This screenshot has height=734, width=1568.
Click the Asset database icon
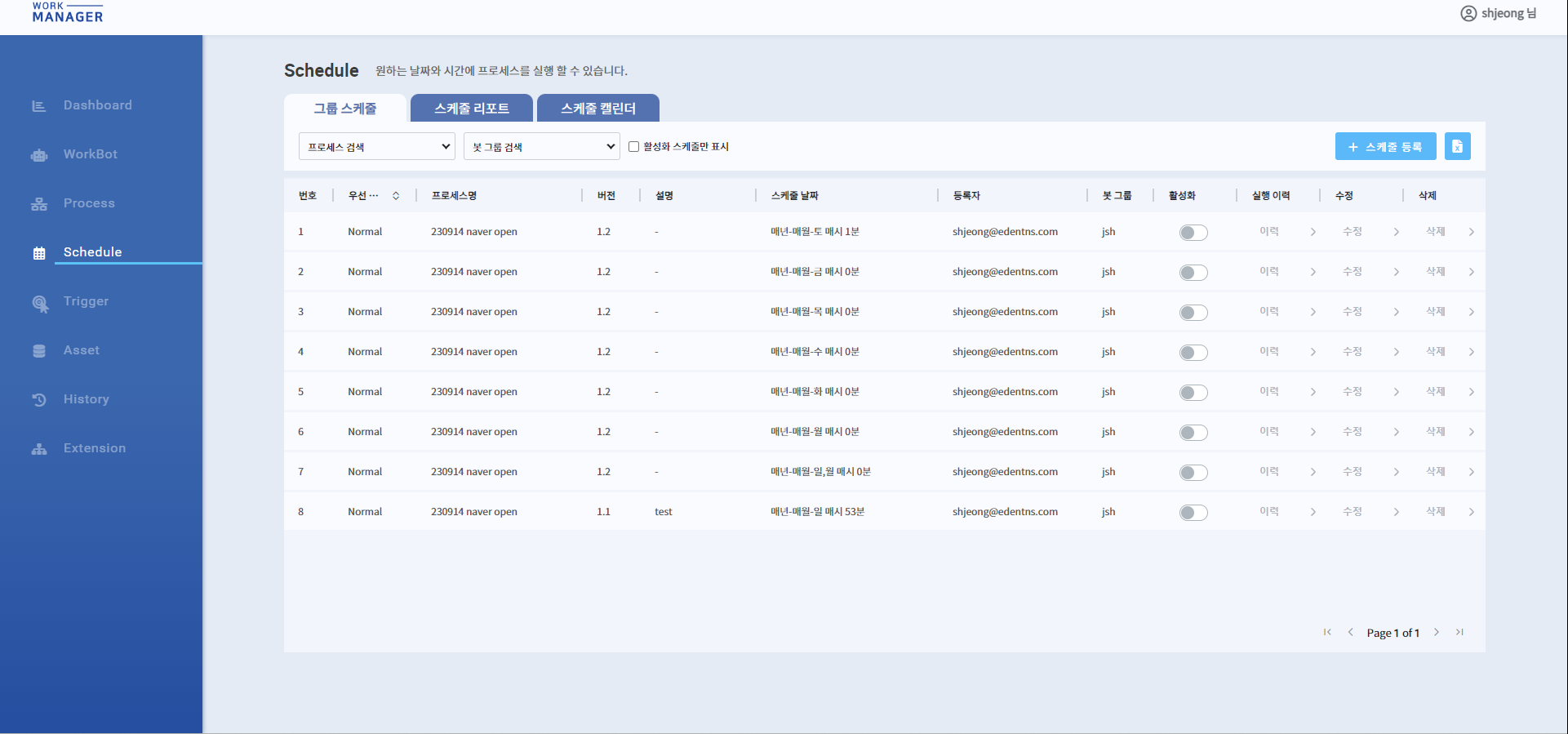point(38,351)
